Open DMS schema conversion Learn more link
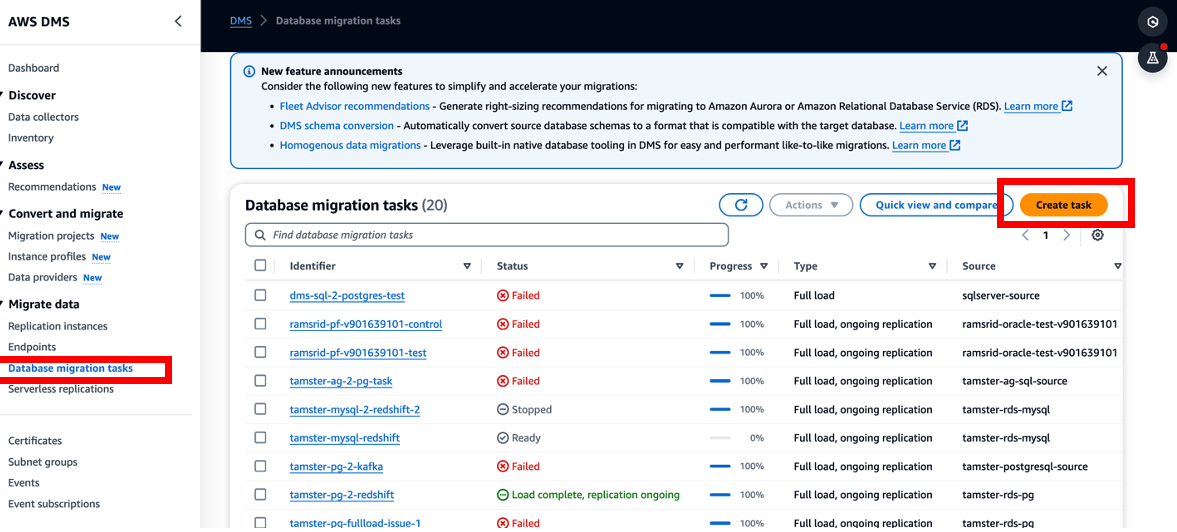 934,125
